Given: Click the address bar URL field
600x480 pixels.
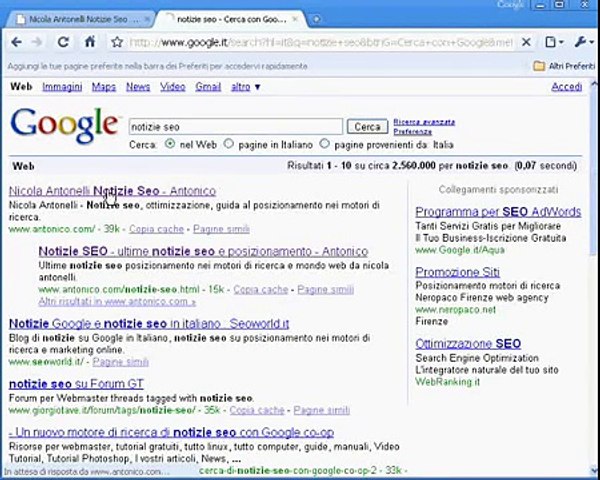Looking at the screenshot, I should click(321, 42).
